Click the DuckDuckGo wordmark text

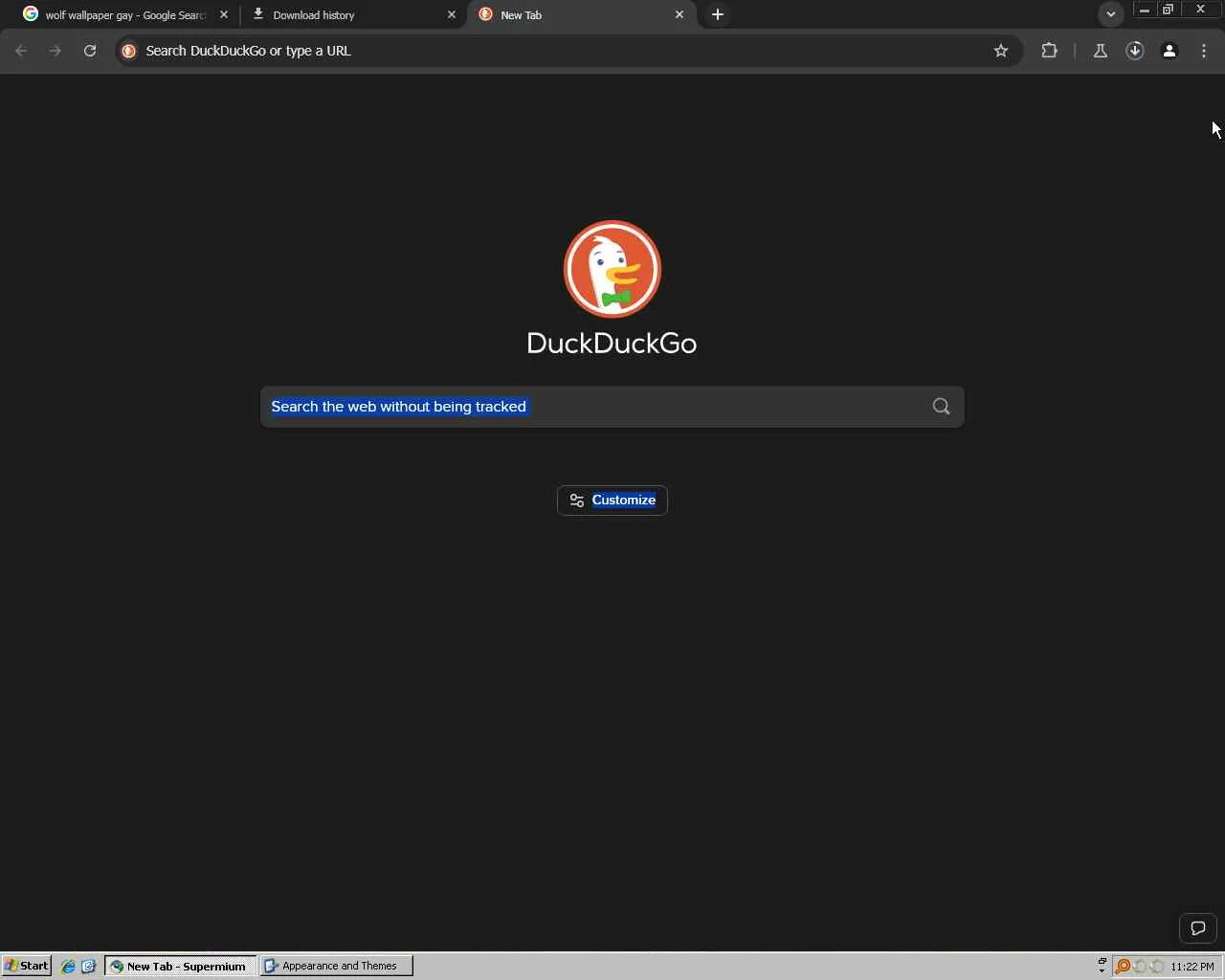point(612,344)
